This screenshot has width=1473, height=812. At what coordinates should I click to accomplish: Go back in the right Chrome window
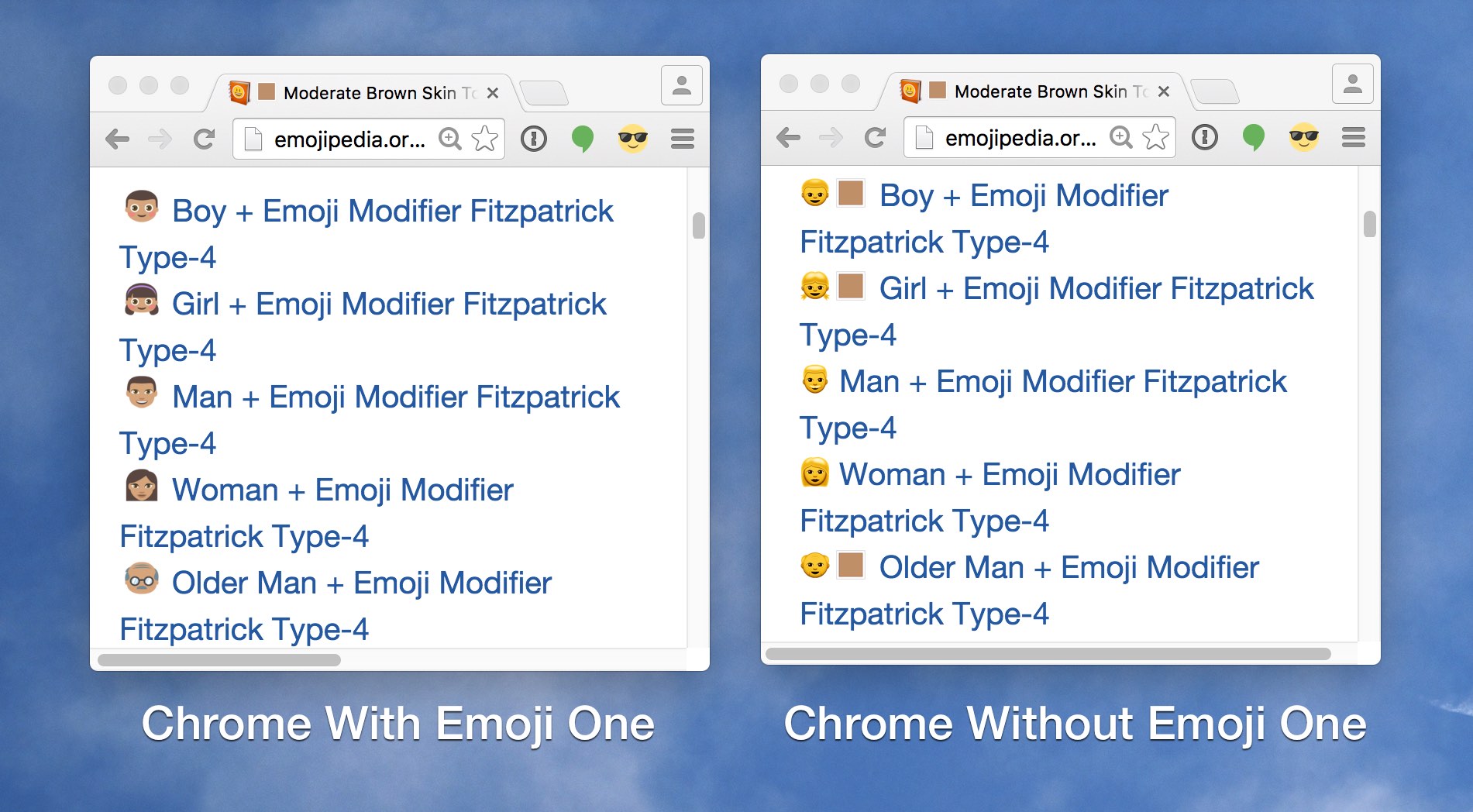789,138
